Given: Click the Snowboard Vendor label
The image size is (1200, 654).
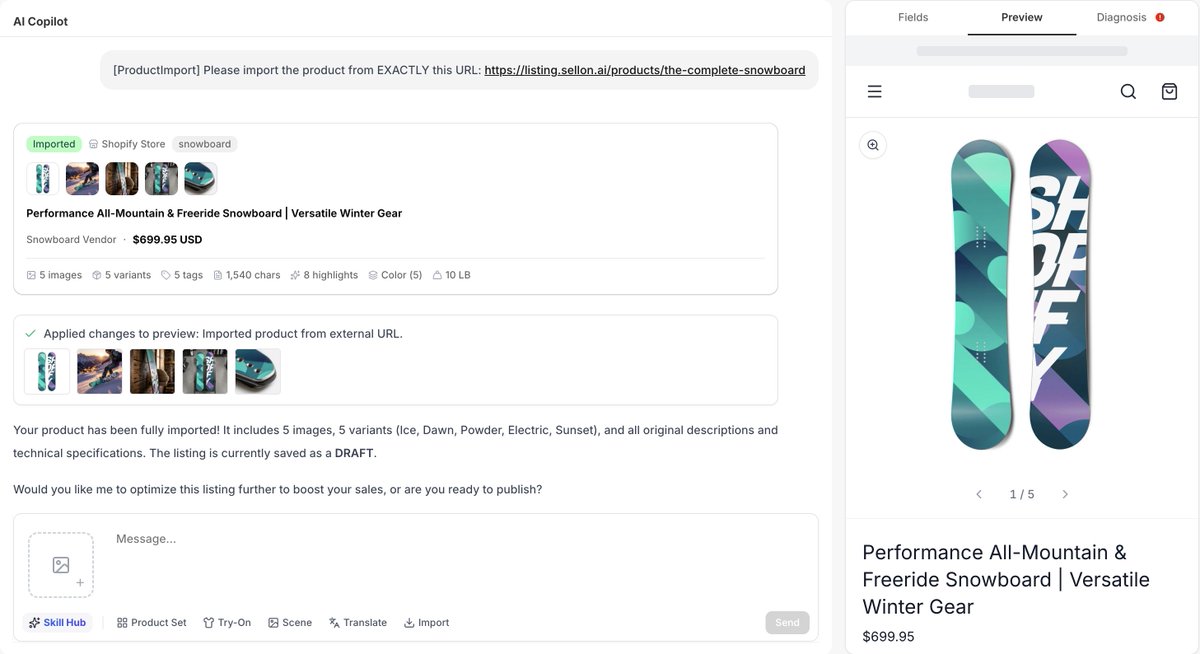Looking at the screenshot, I should click(x=71, y=240).
